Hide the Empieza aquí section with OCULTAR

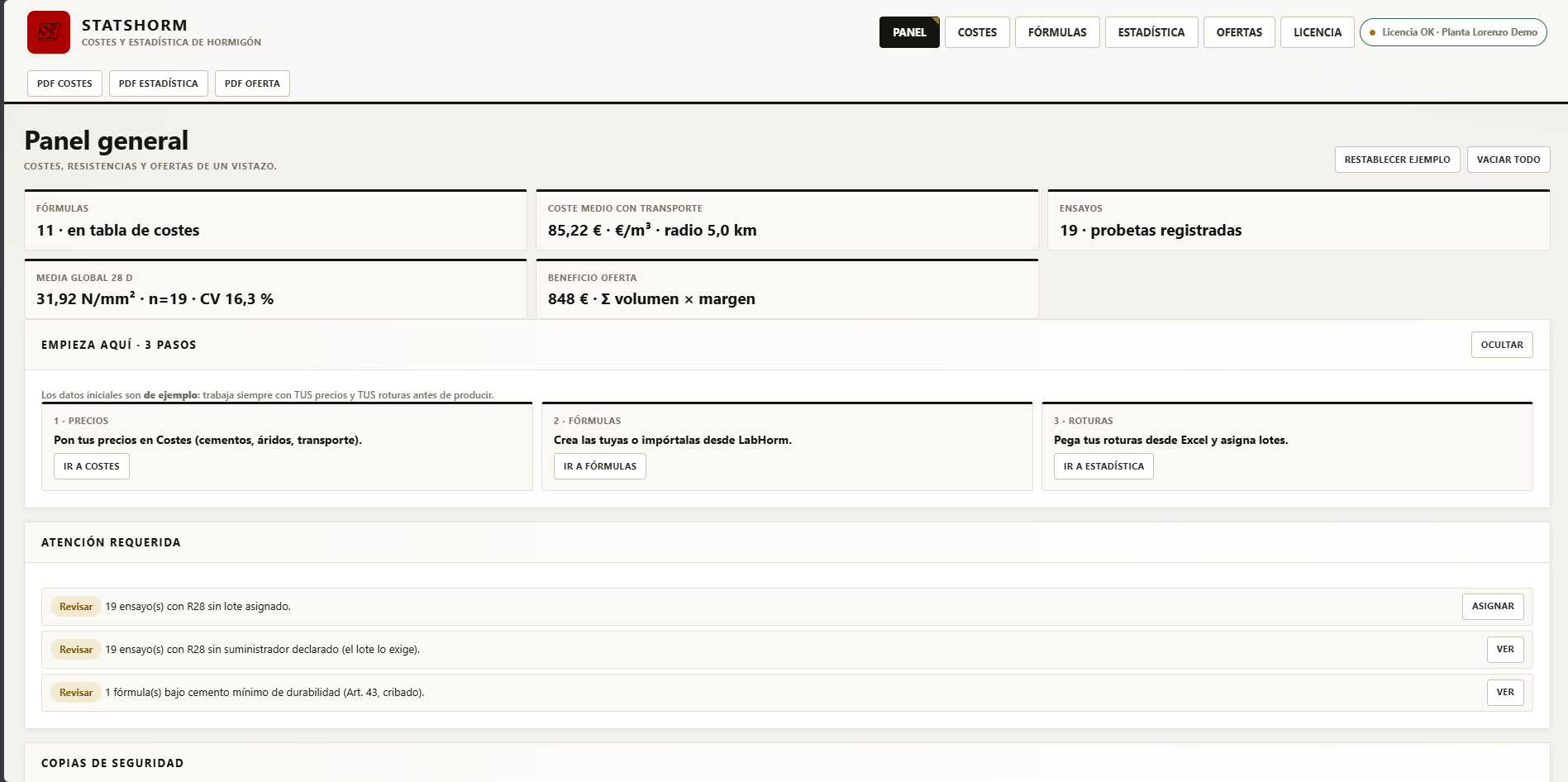pyautogui.click(x=1502, y=345)
